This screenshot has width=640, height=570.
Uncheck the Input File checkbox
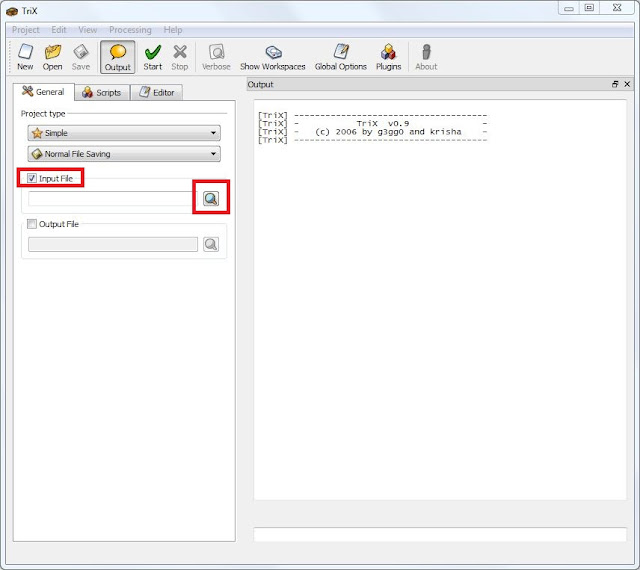[x=32, y=178]
